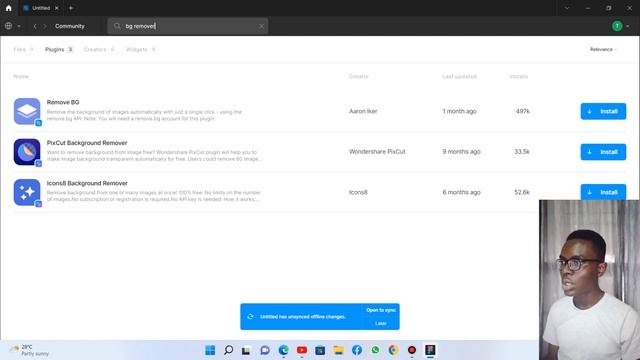The width and height of the screenshot is (640, 360).
Task: Open the Community page label
Action: point(70,26)
